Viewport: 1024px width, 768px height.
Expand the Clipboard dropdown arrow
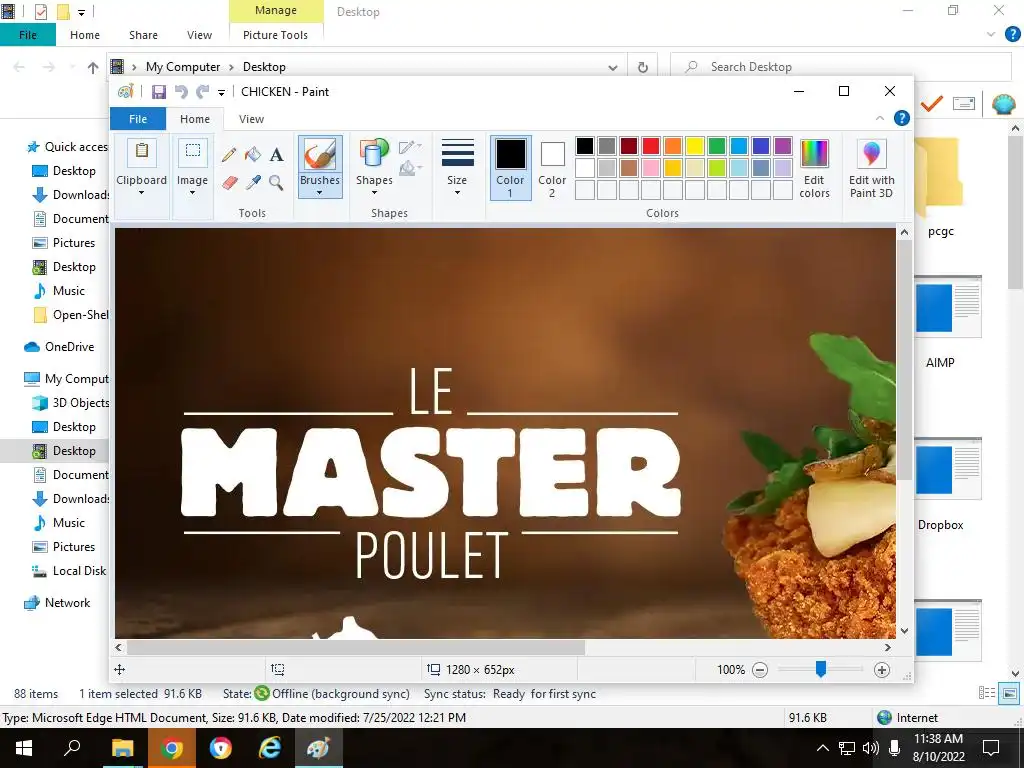coord(142,193)
